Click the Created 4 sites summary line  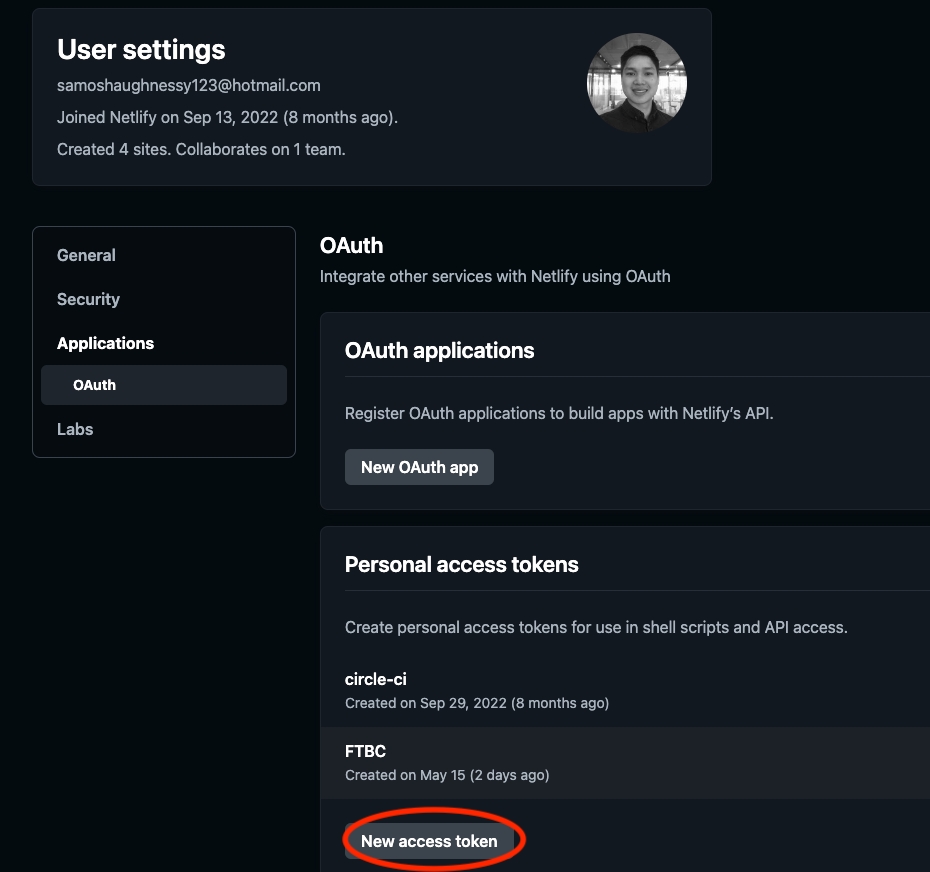tap(201, 149)
